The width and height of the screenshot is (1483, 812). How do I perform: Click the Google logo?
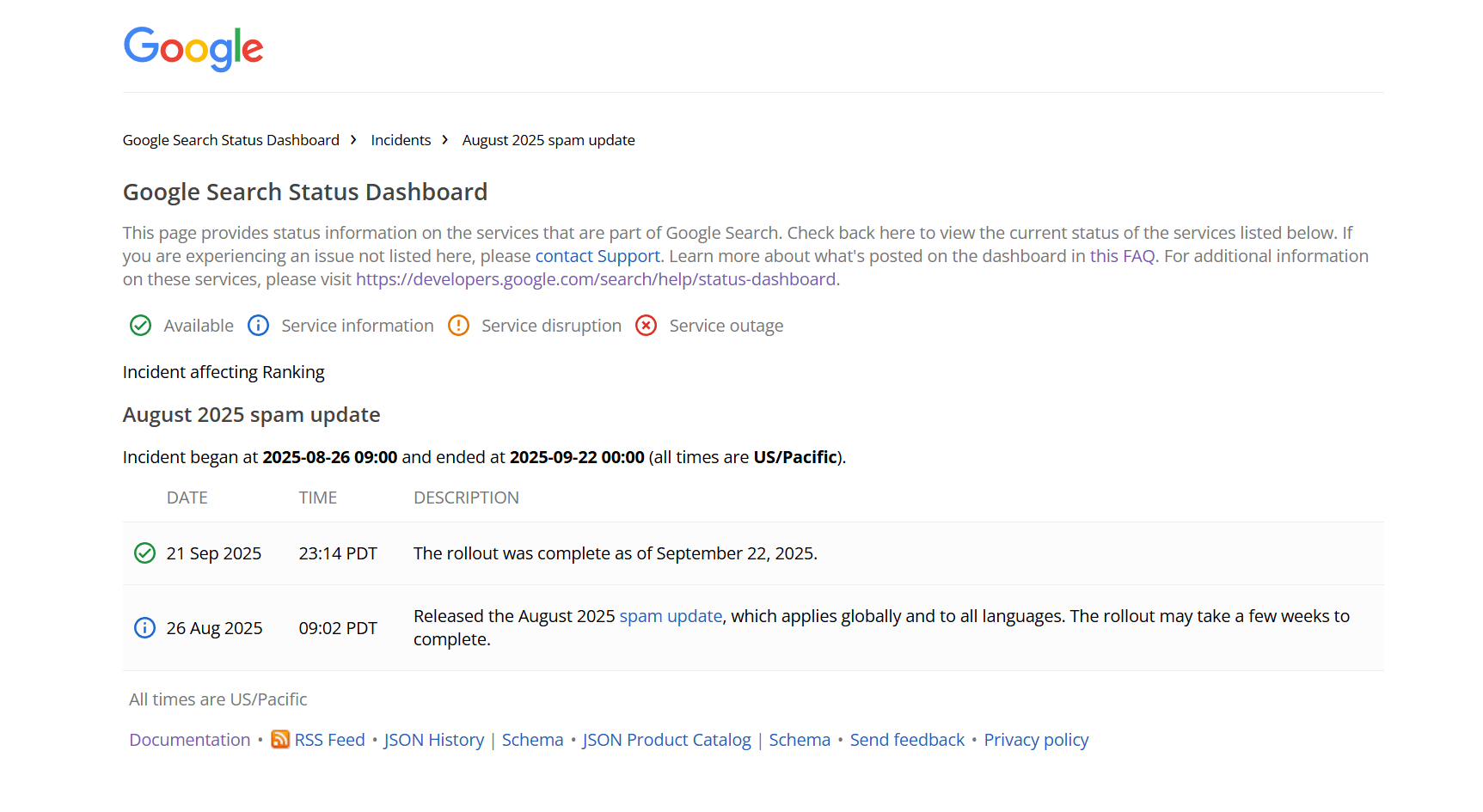tap(193, 48)
